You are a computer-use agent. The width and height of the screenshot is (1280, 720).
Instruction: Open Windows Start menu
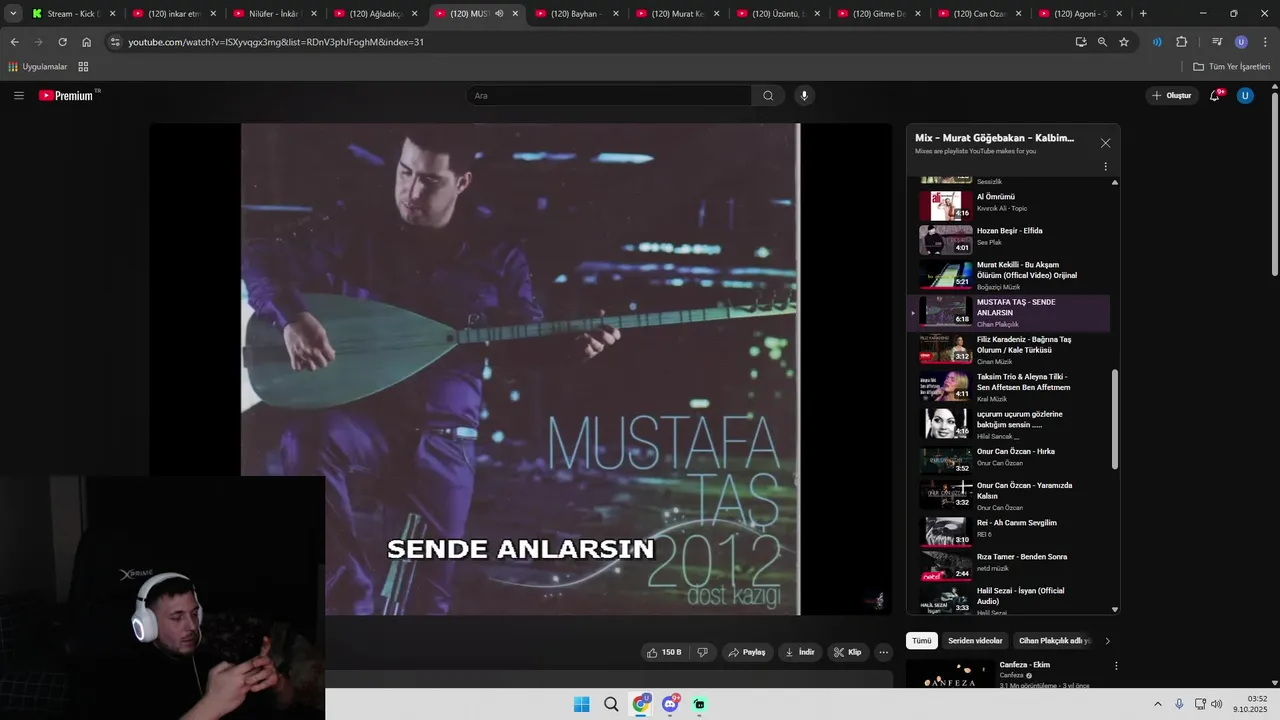coord(581,704)
